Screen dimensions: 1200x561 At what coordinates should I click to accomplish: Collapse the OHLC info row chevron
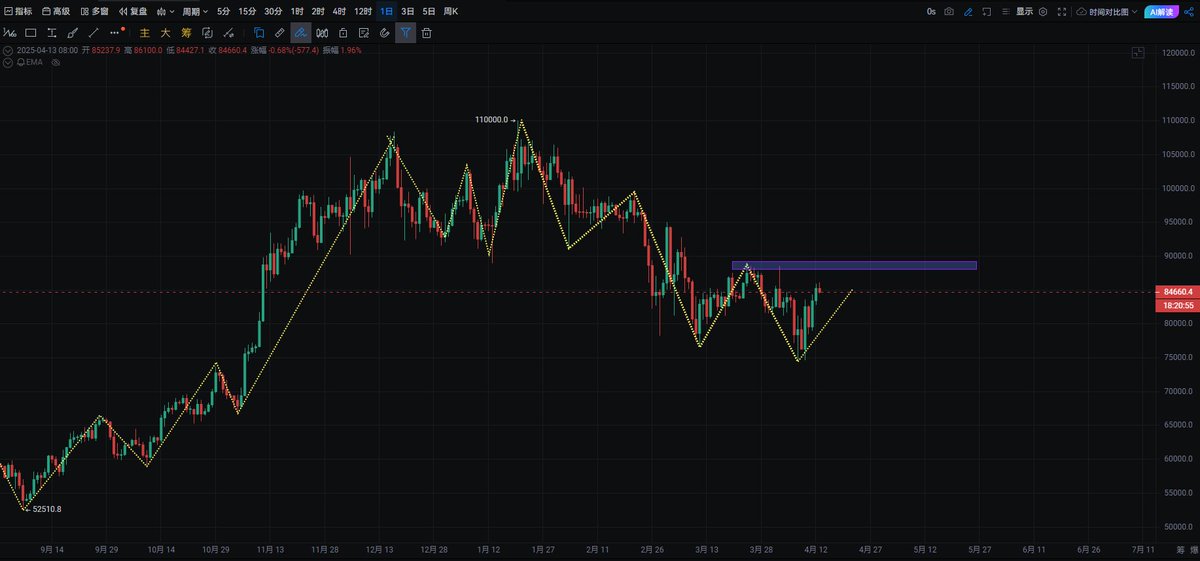pyautogui.click(x=8, y=49)
